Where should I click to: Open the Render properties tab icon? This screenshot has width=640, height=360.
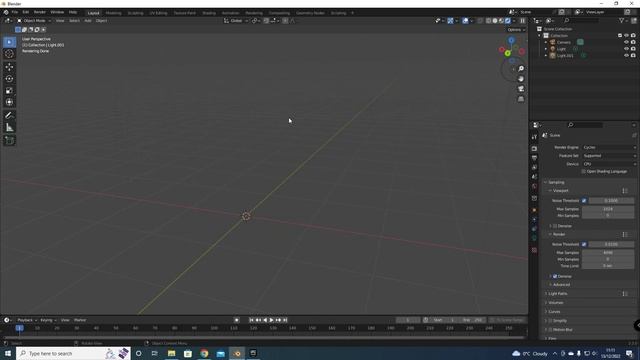(534, 149)
